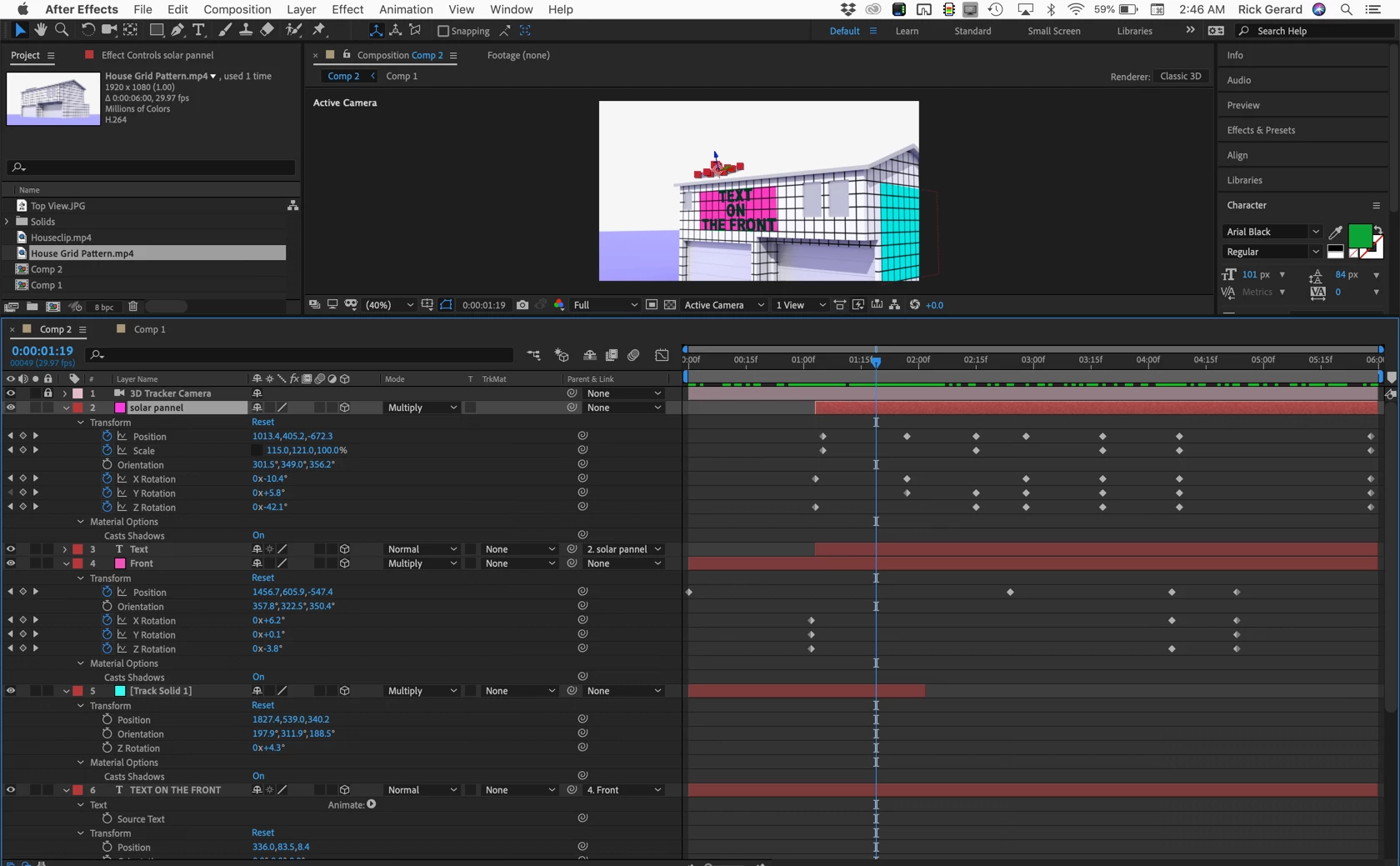1400x866 pixels.
Task: Switch to the Standard workspace
Action: tap(972, 31)
